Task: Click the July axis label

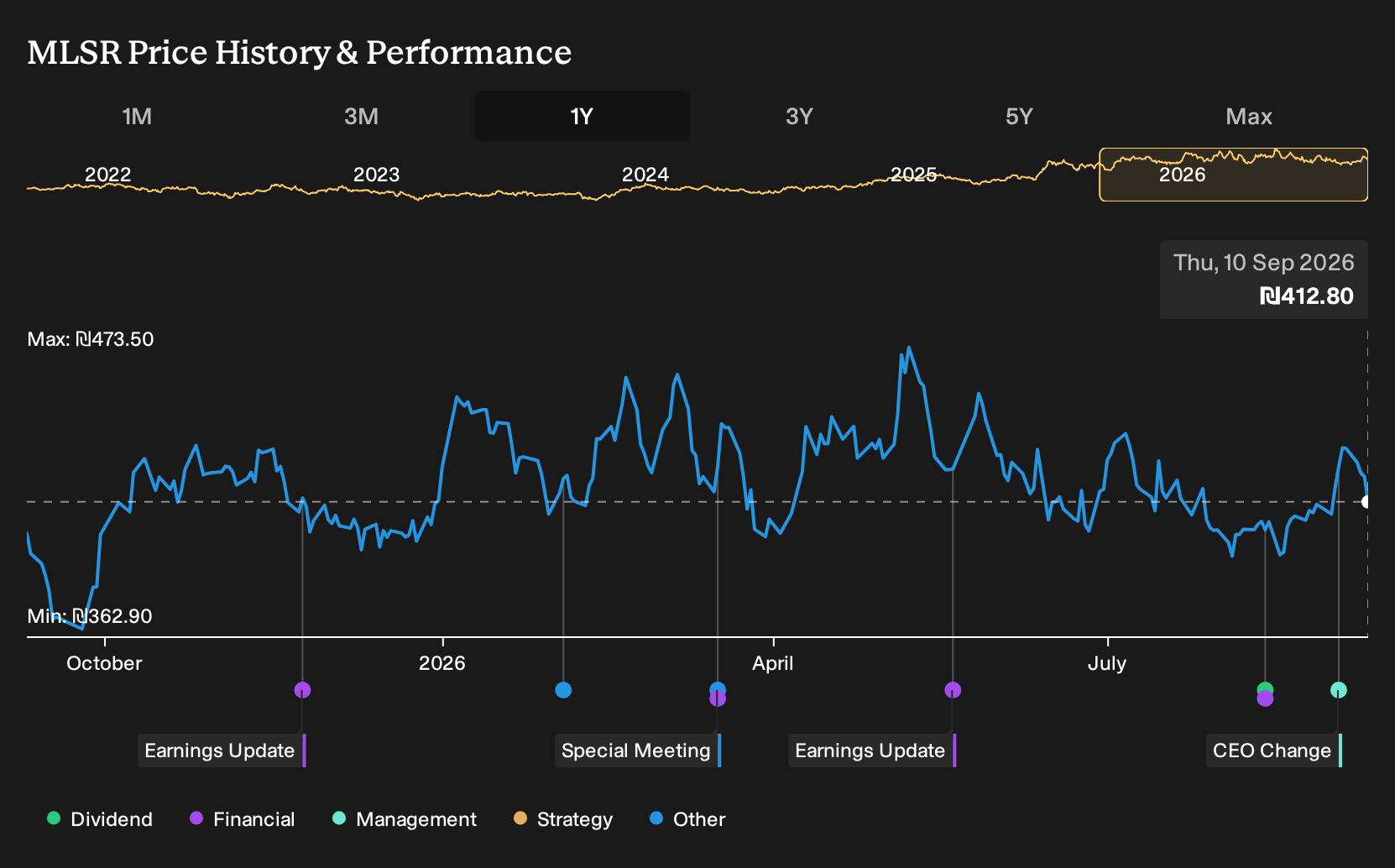Action: [x=1107, y=663]
